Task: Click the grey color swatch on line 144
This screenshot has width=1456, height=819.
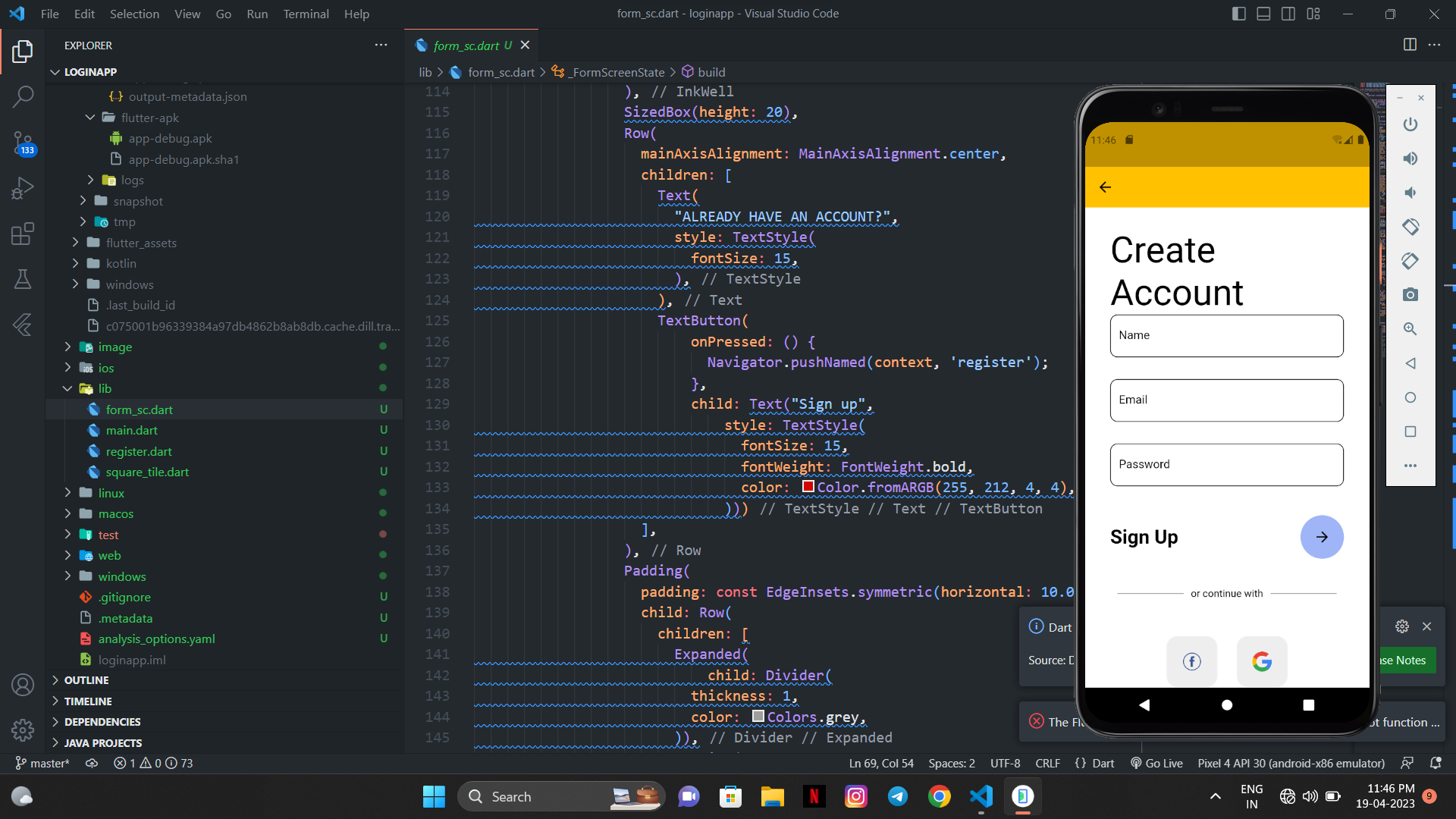Action: (758, 717)
